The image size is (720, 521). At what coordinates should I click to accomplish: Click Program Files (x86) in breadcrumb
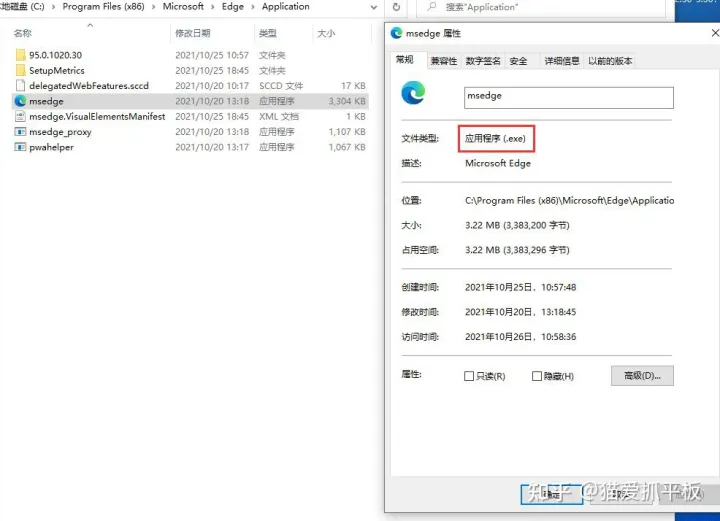[x=103, y=7]
